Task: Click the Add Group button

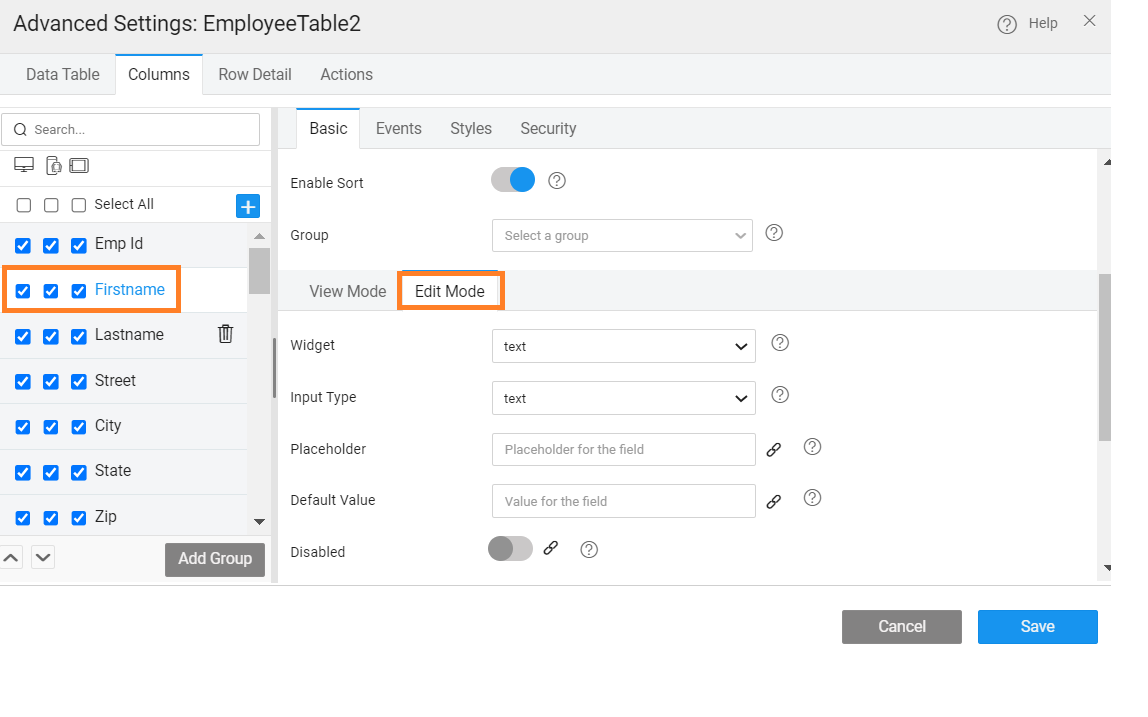Action: (215, 559)
